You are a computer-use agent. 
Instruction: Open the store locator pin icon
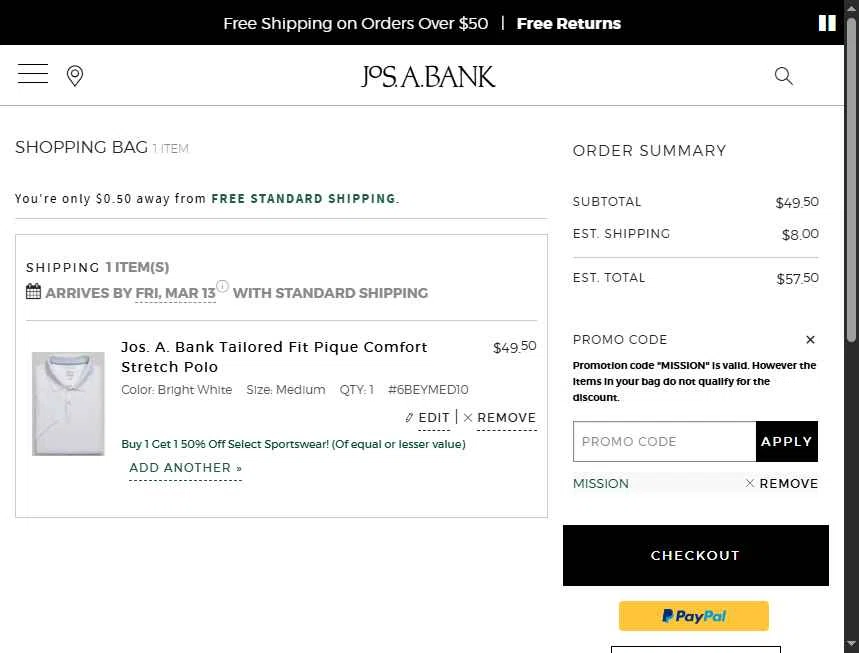coord(75,76)
